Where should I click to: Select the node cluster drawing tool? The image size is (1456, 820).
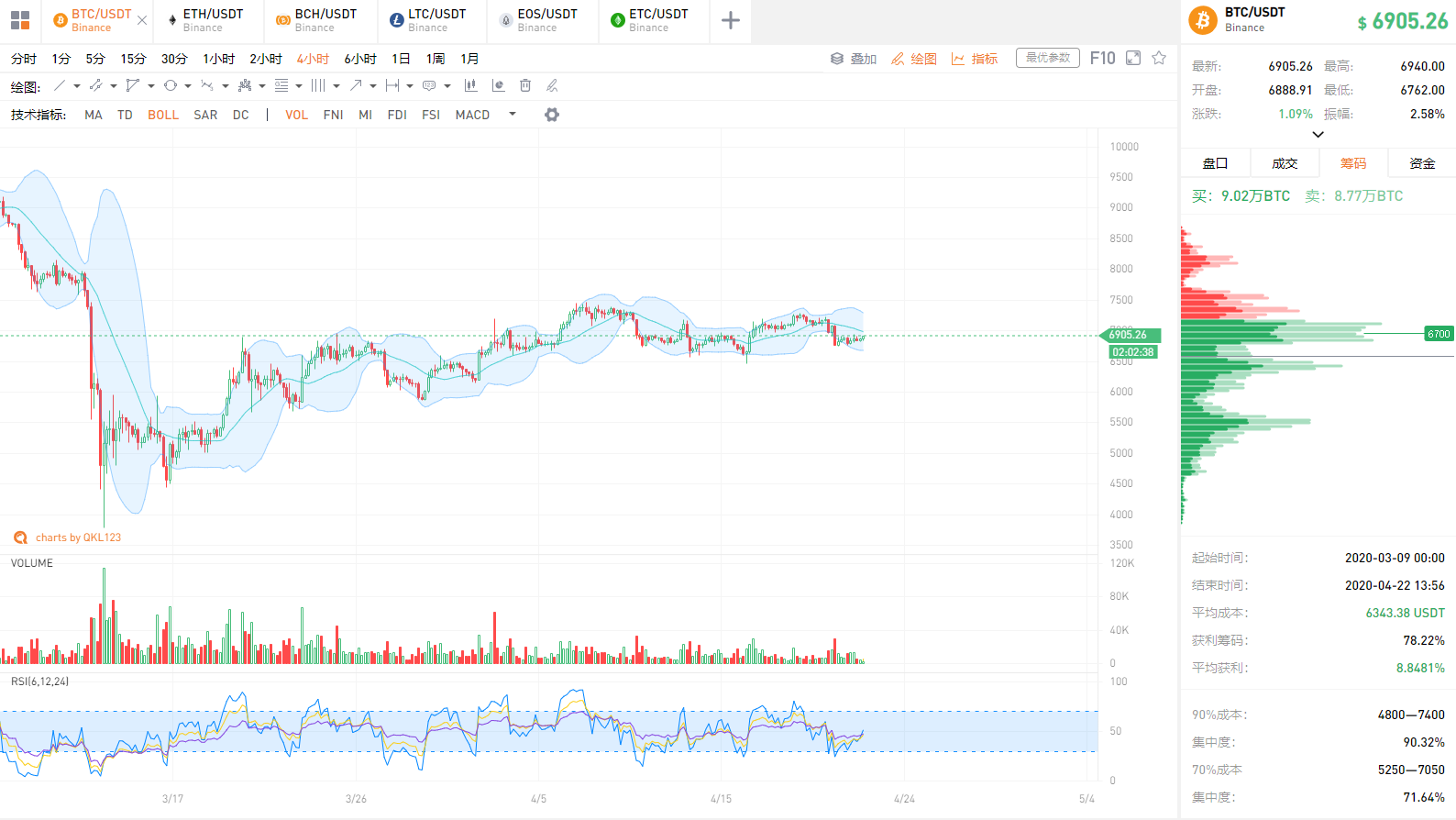tap(245, 85)
